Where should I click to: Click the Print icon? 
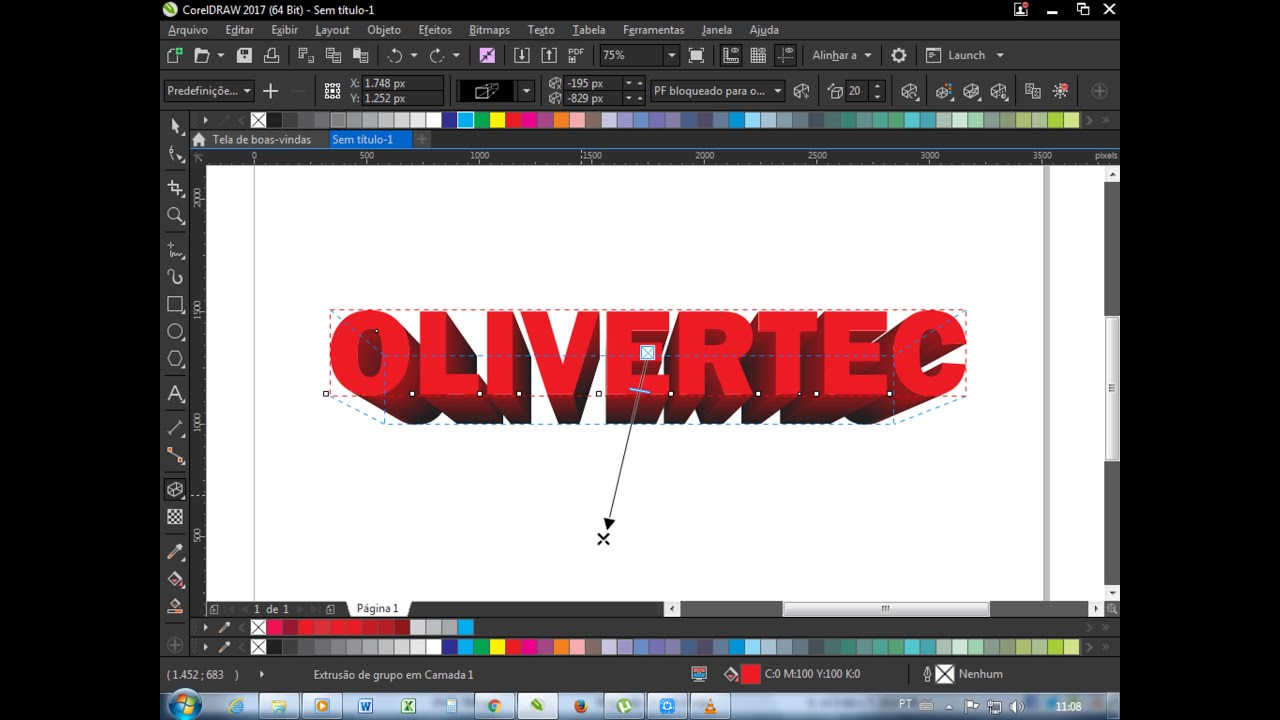(271, 56)
